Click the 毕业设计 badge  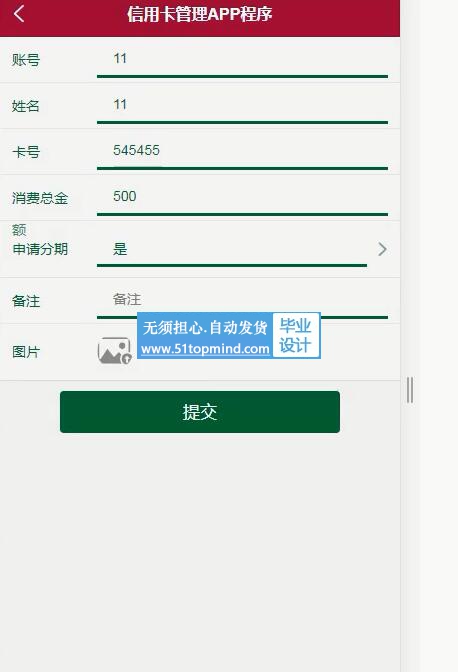[296, 335]
